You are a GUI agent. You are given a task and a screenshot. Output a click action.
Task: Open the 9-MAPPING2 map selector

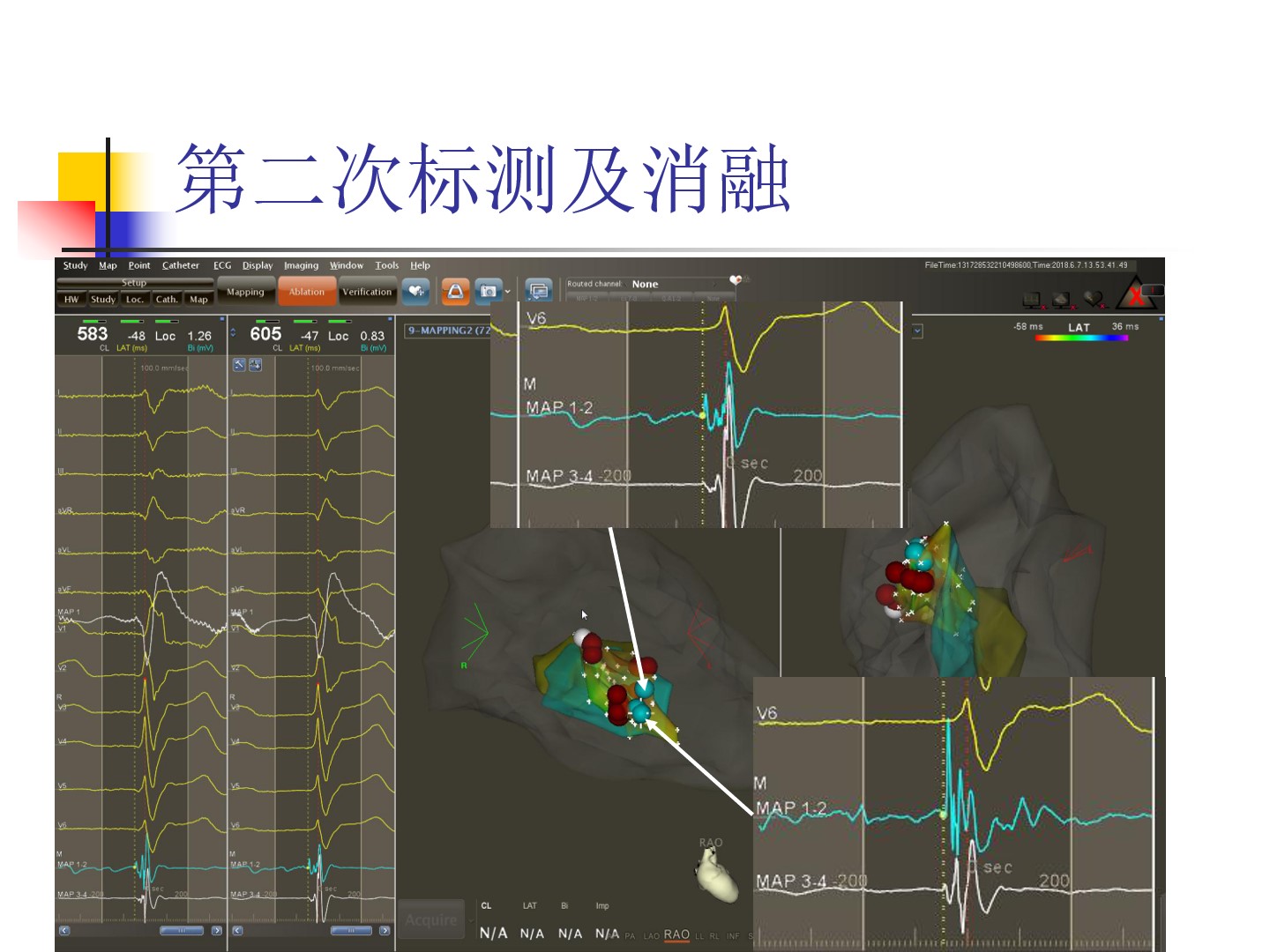click(x=448, y=331)
